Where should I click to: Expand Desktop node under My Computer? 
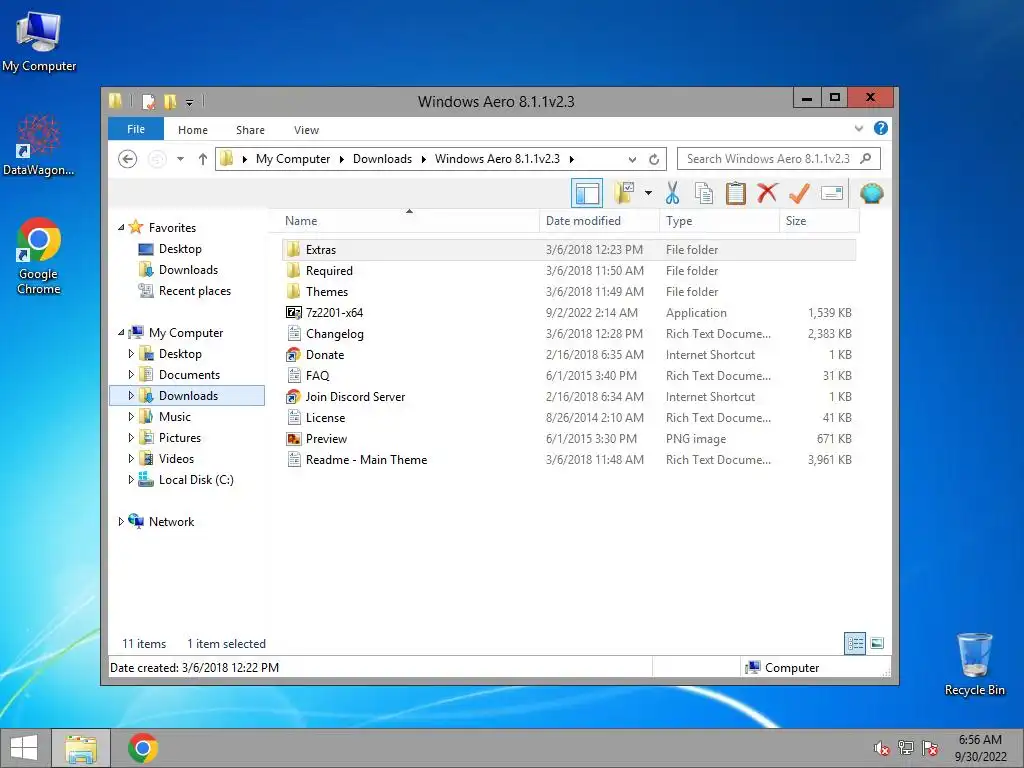point(131,353)
